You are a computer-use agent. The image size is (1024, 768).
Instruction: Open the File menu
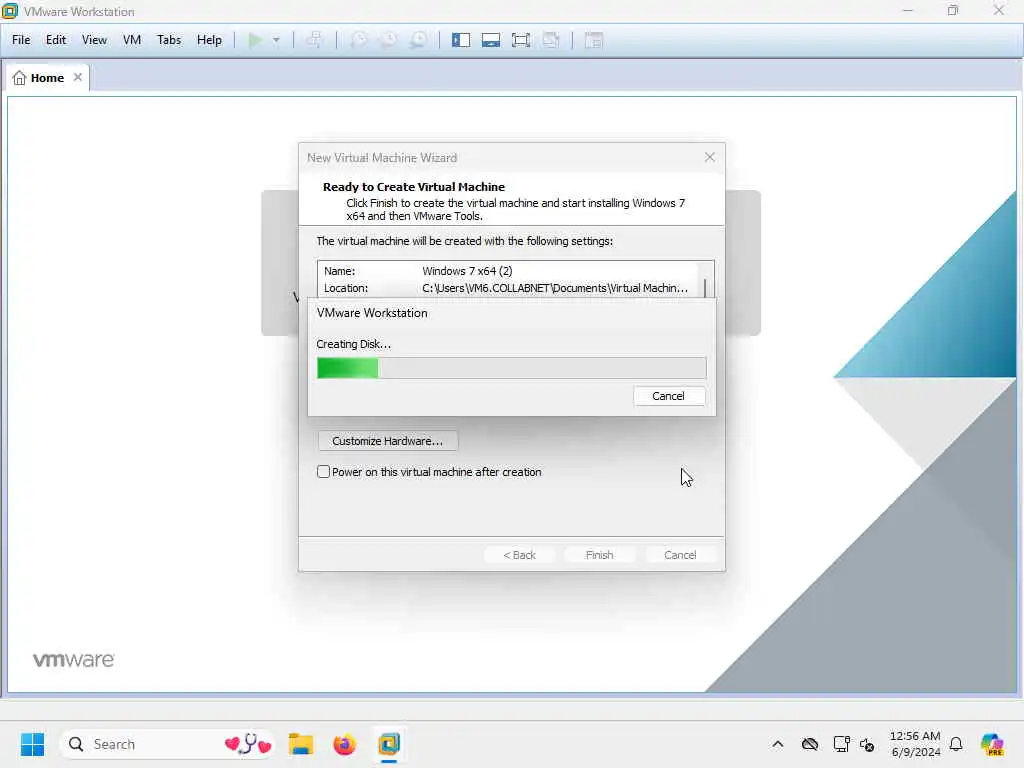[x=21, y=40]
